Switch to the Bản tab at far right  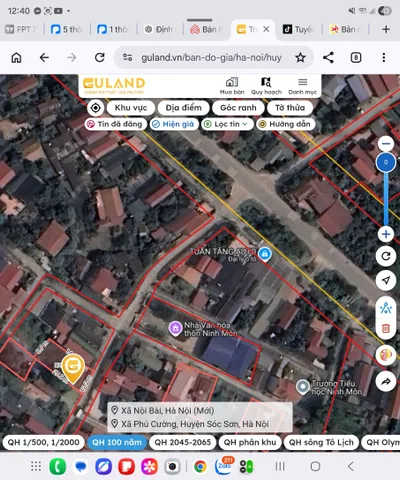(x=345, y=29)
